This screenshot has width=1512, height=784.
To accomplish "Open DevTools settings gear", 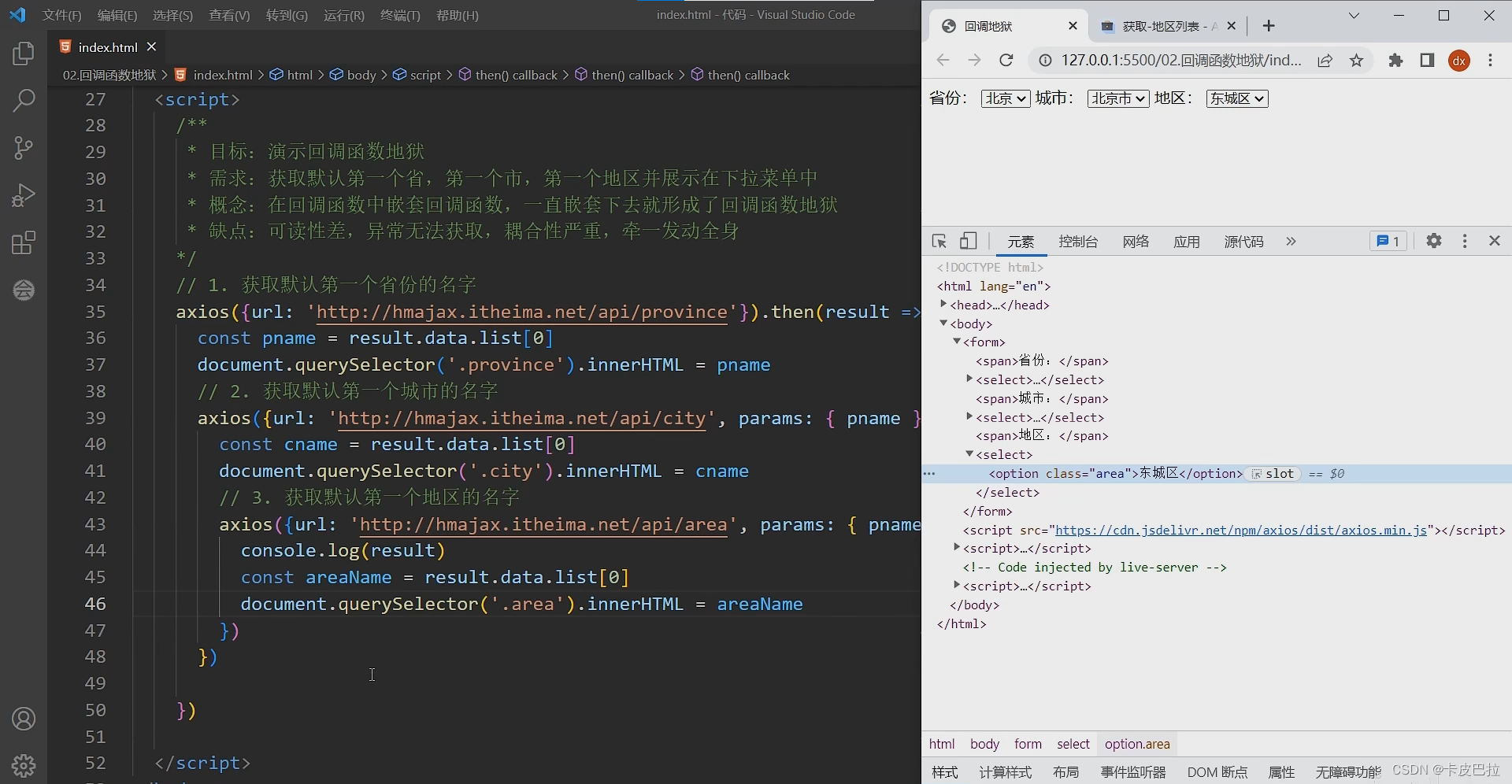I will [x=1434, y=241].
